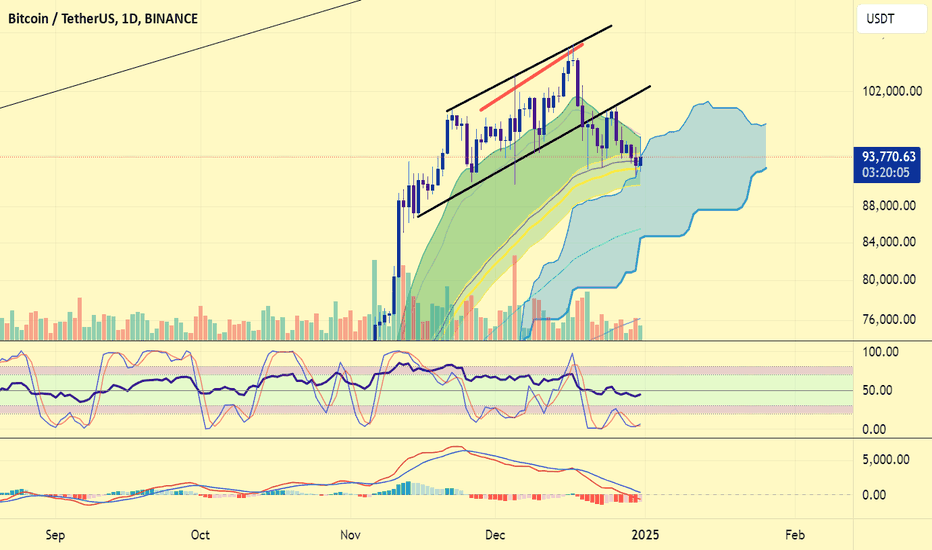Viewport: 932px width, 550px height.
Task: Select the upper black channel line
Action: coord(529,68)
